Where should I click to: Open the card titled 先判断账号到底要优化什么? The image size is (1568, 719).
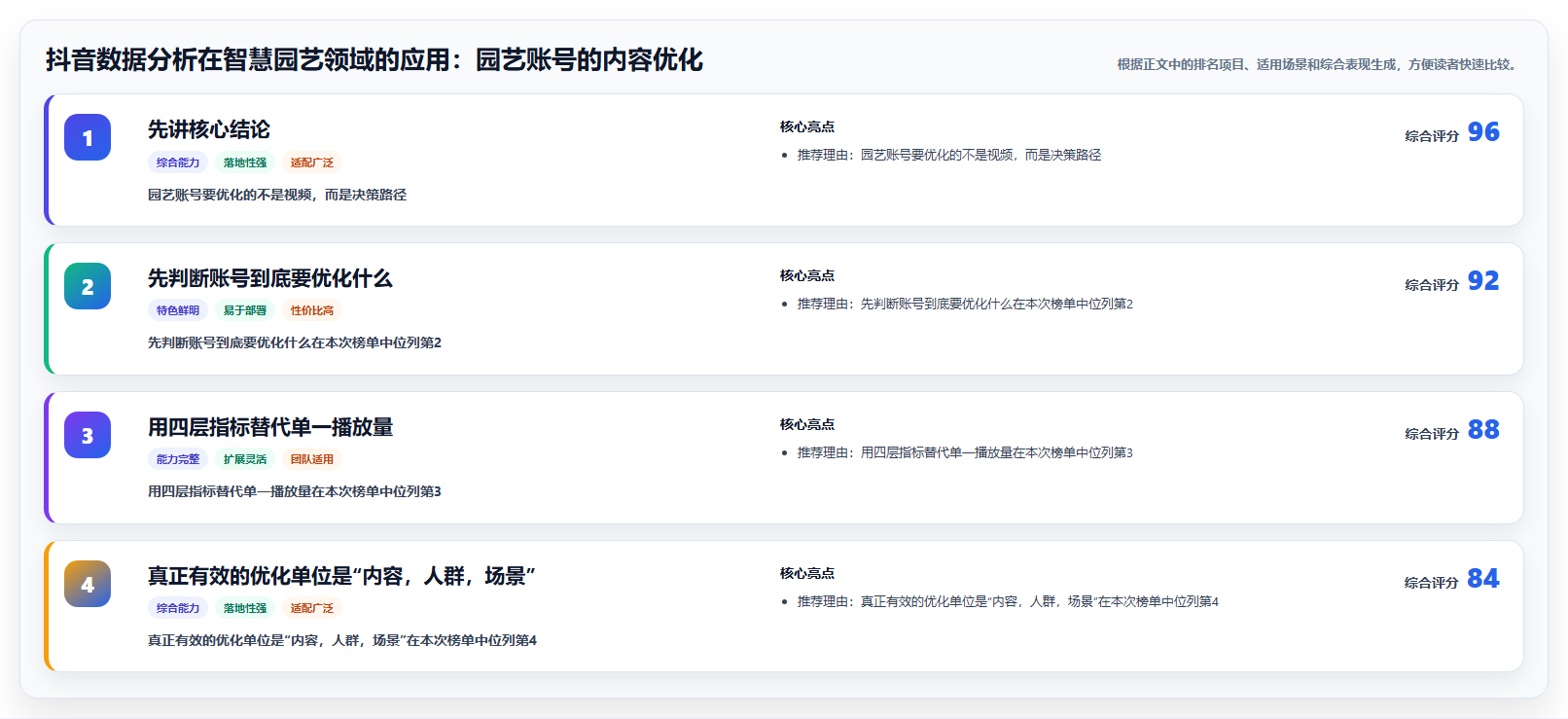tap(784, 309)
